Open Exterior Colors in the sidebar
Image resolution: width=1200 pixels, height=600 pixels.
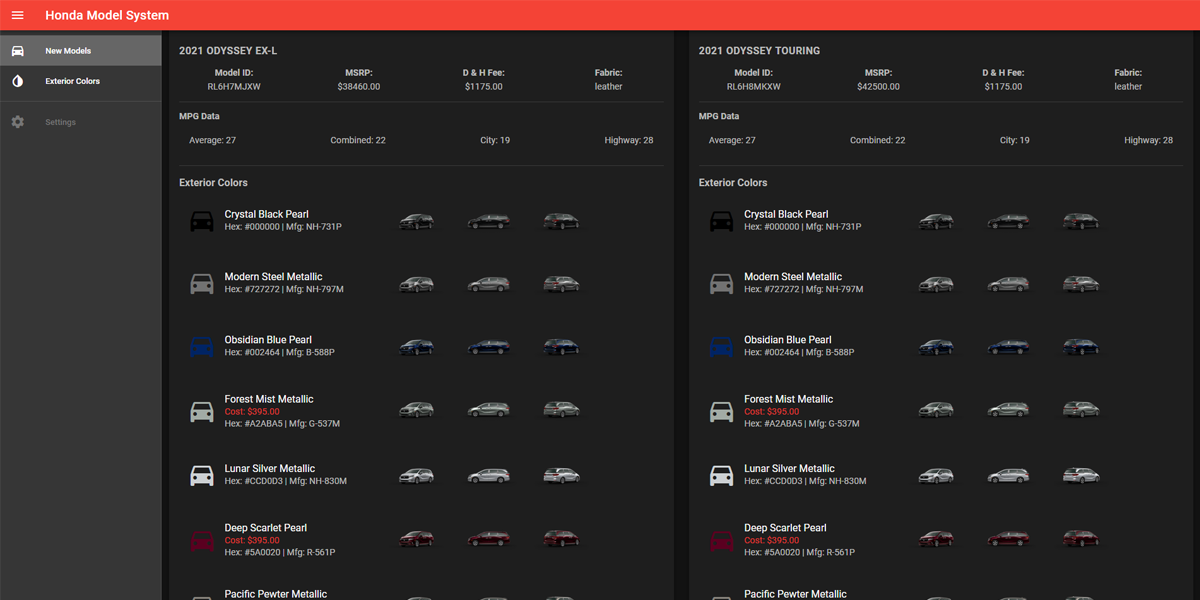(80, 81)
